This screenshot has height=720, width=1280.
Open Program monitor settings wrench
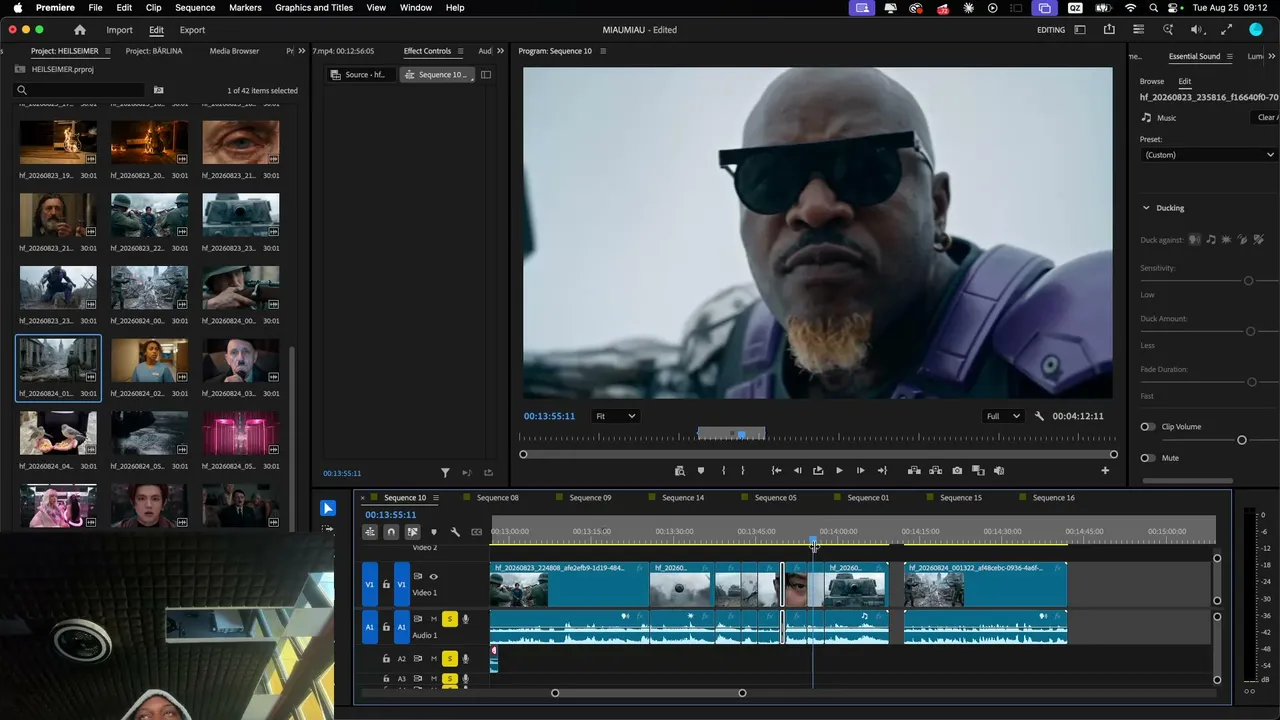1039,416
